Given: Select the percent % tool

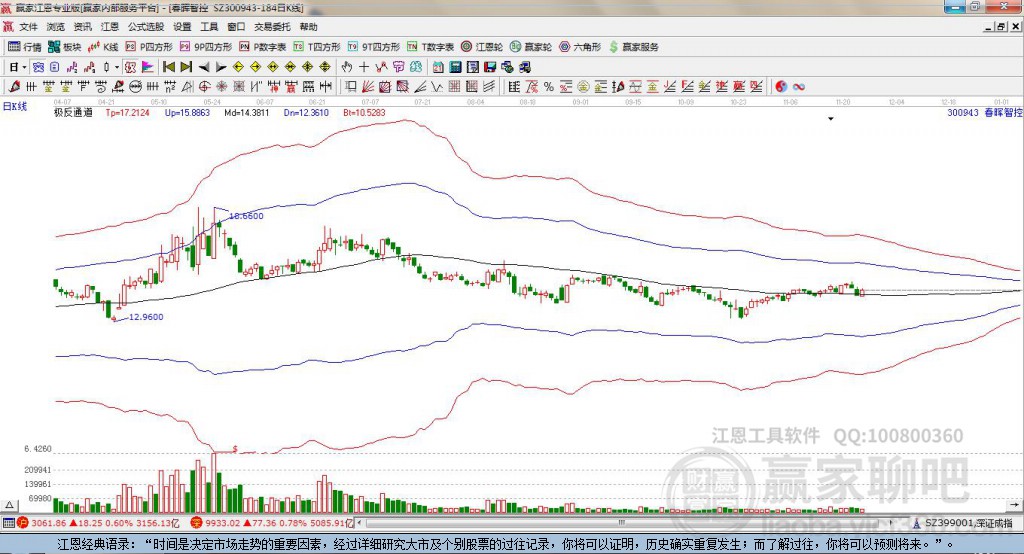Looking at the screenshot, I should (549, 86).
